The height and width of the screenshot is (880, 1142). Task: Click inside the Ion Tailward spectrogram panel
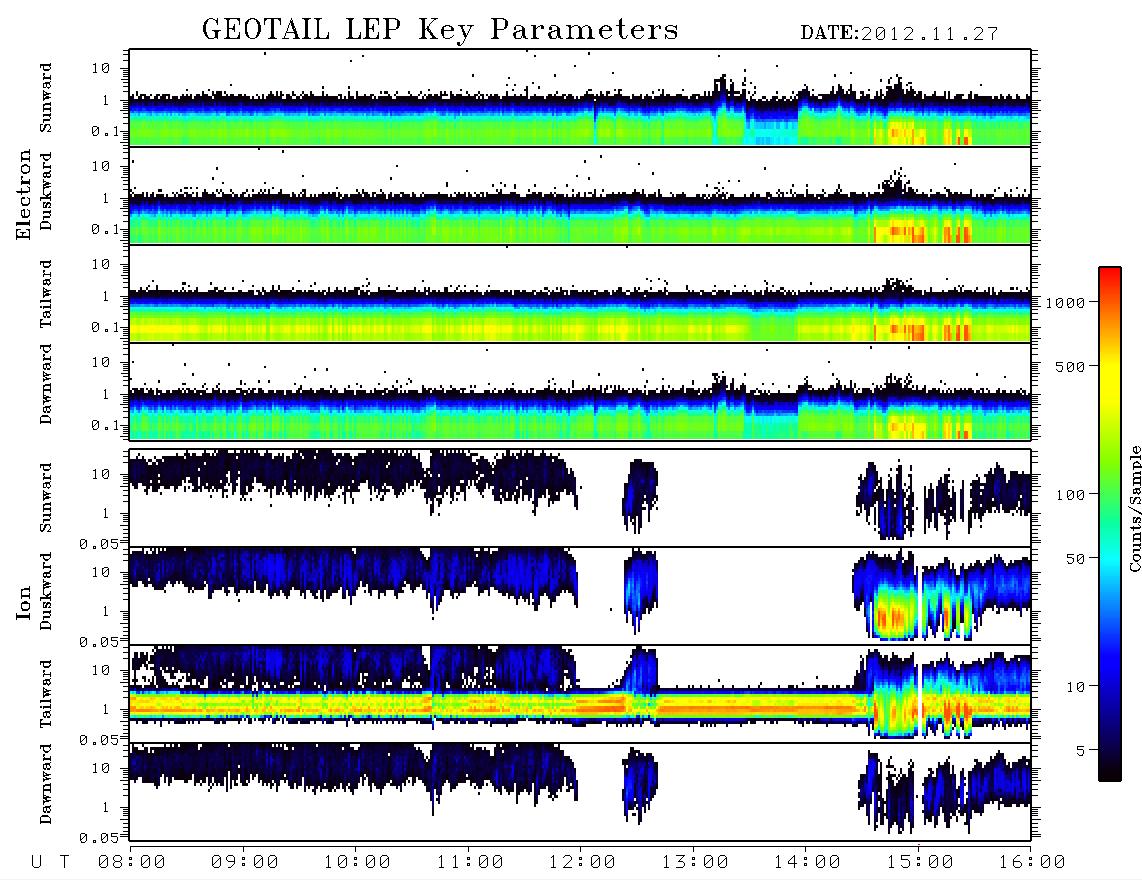pos(580,694)
